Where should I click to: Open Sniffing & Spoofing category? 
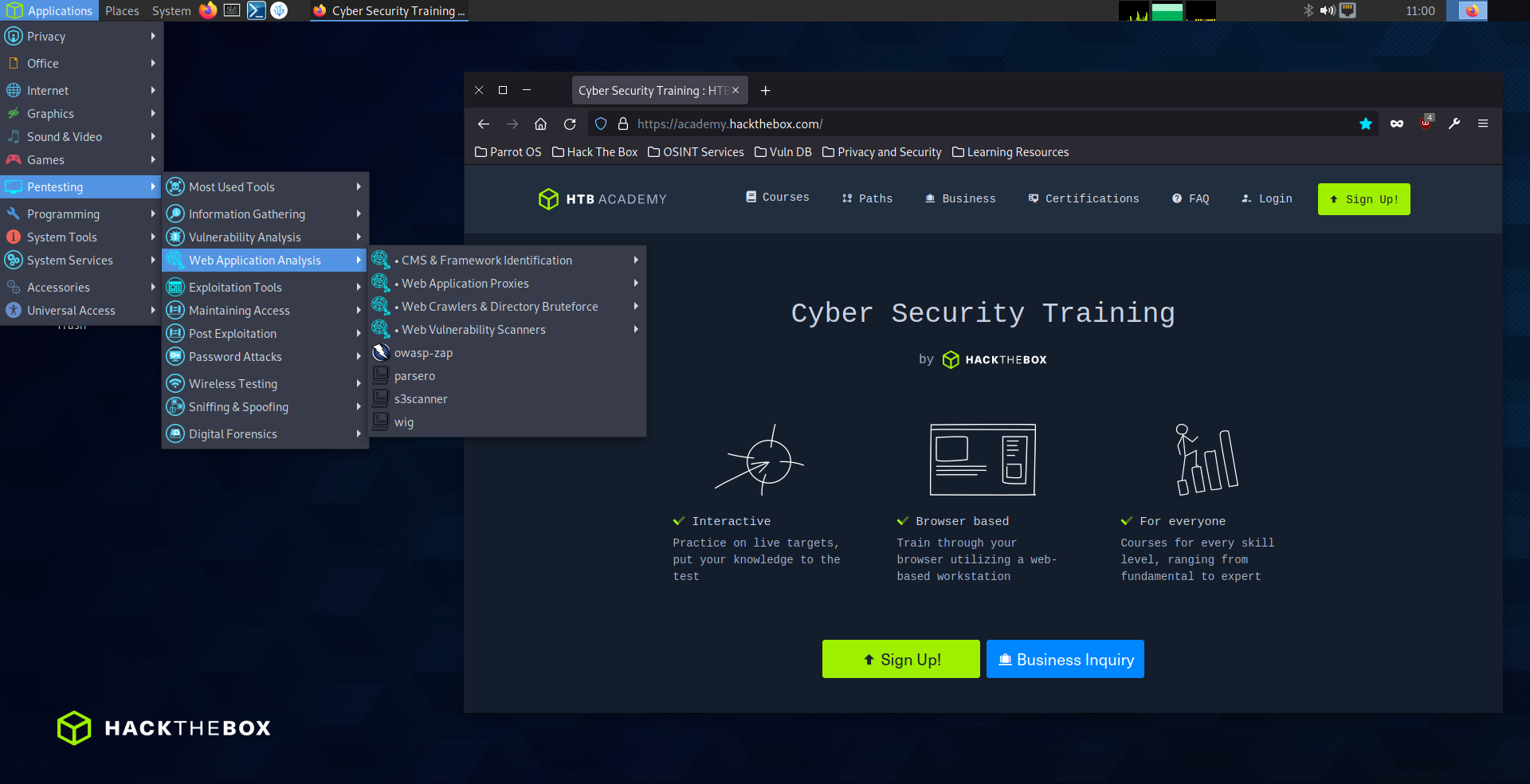[x=265, y=407]
